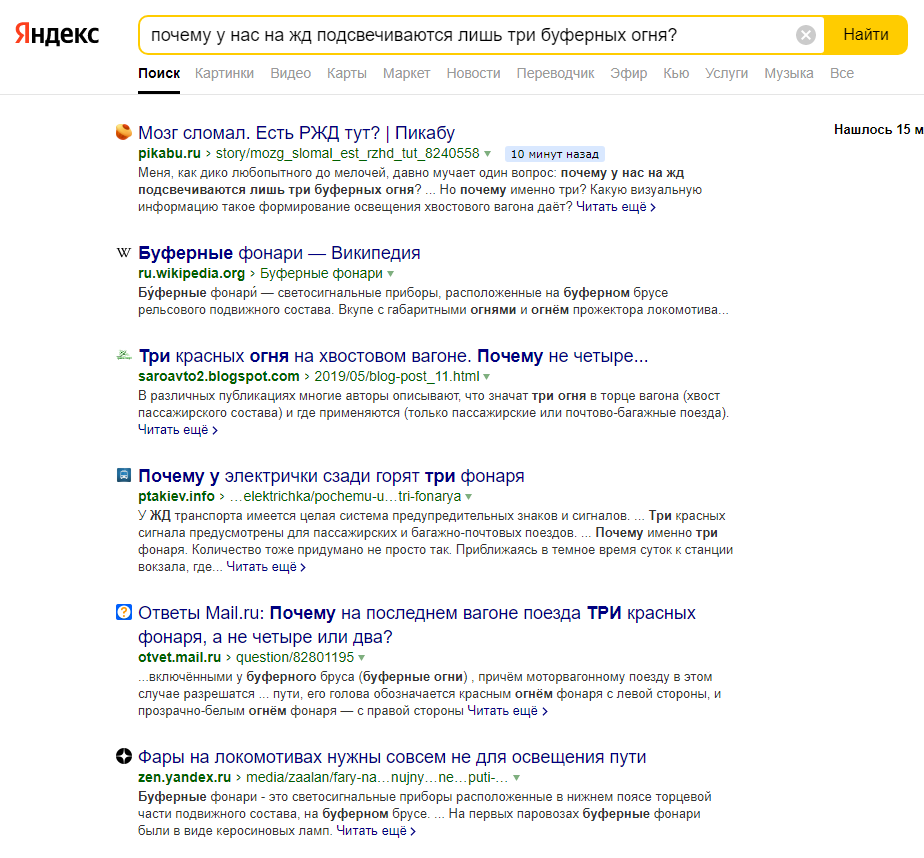The width and height of the screenshot is (924, 858).
Task: Go to the Карты tab
Action: pos(346,74)
